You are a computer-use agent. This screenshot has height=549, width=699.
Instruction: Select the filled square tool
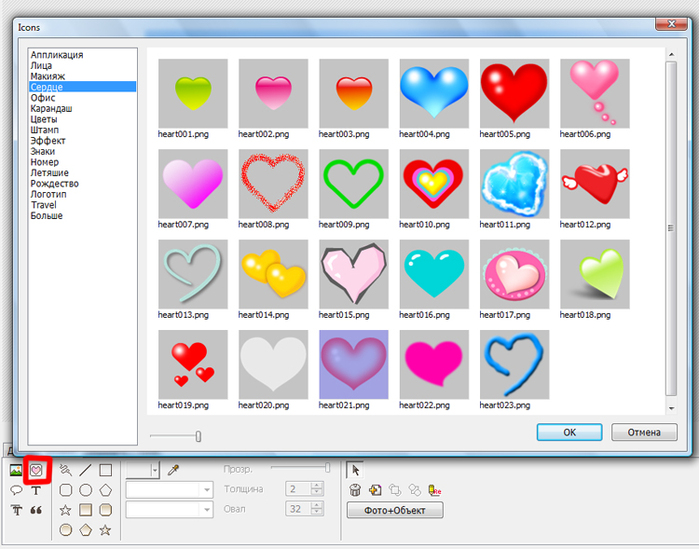coord(86,510)
